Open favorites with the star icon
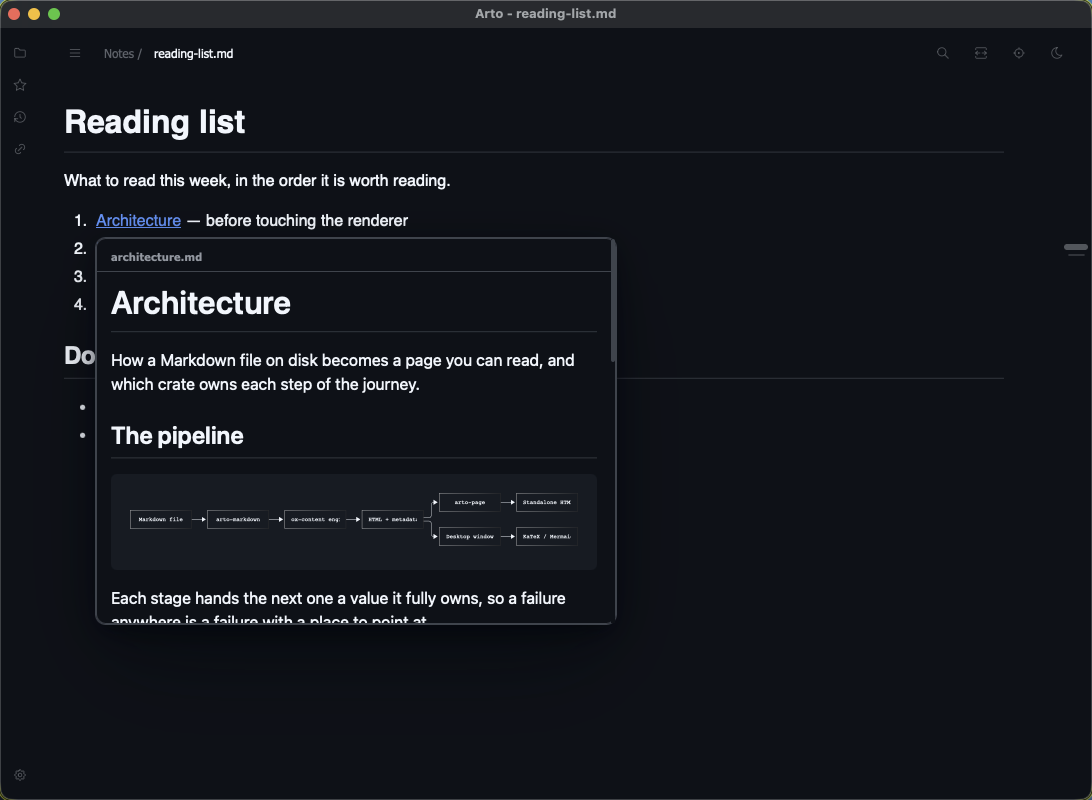Viewport: 1092px width, 800px height. tap(20, 85)
